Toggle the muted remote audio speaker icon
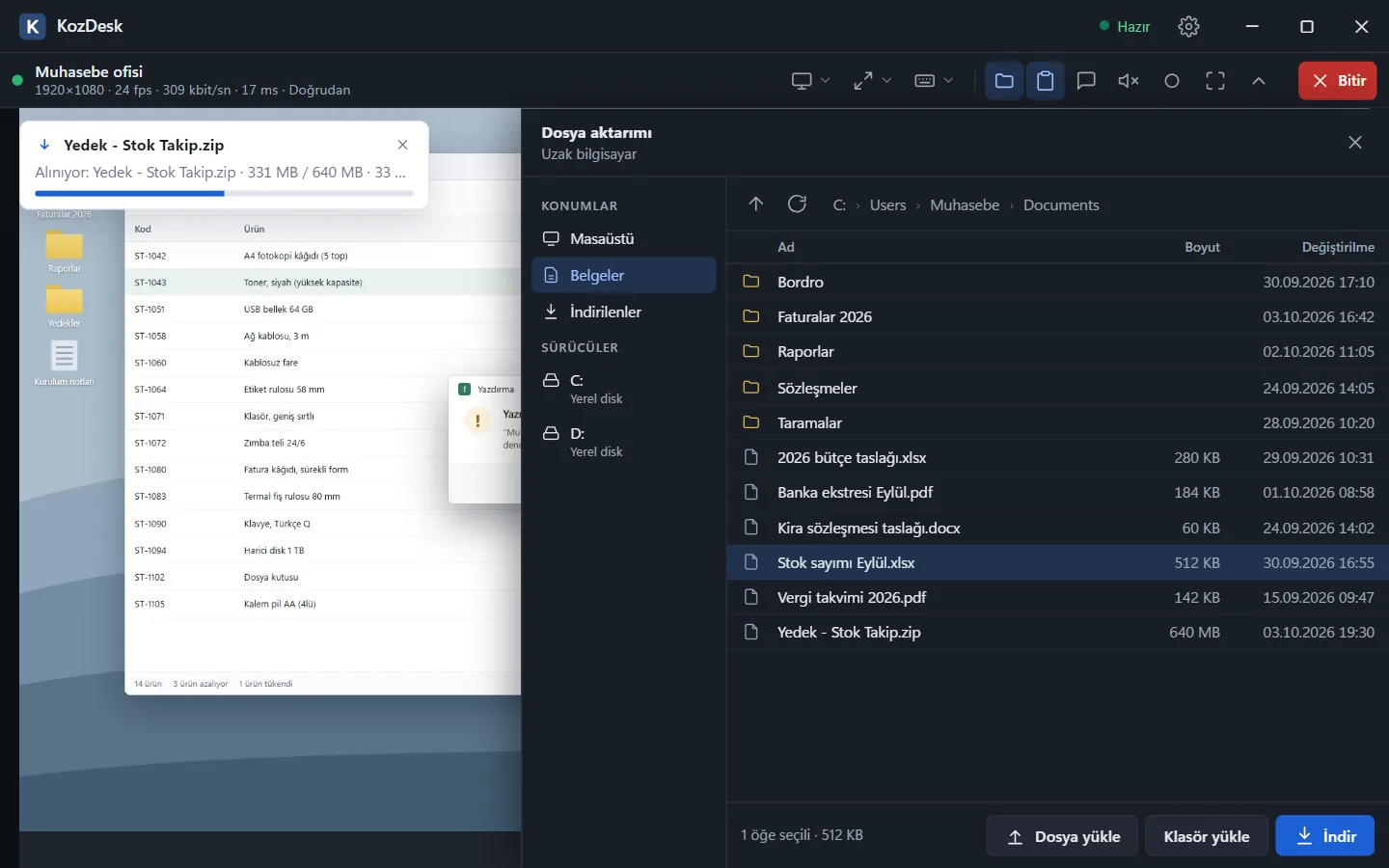 click(1129, 81)
